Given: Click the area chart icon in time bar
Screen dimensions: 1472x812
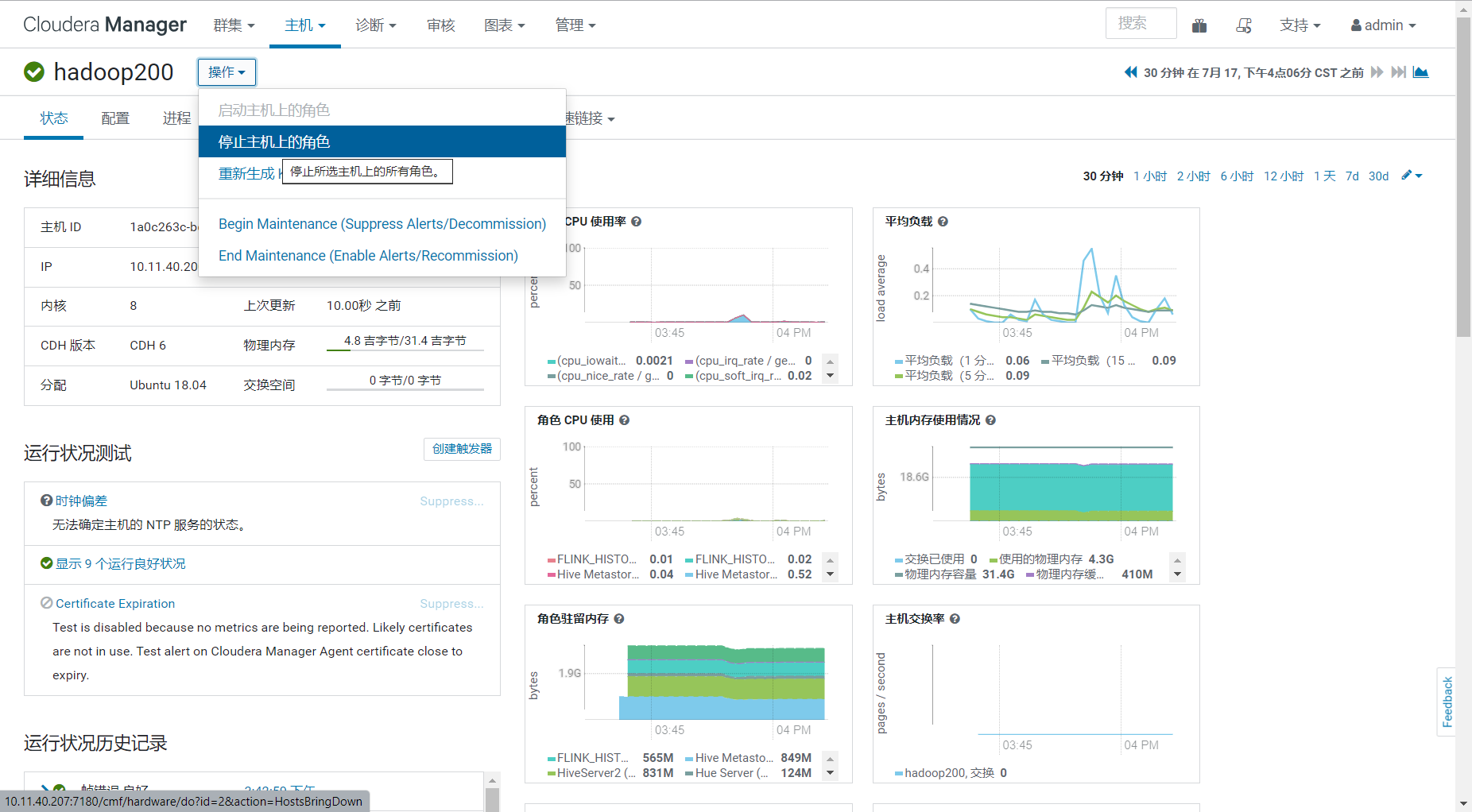Looking at the screenshot, I should (1421, 72).
